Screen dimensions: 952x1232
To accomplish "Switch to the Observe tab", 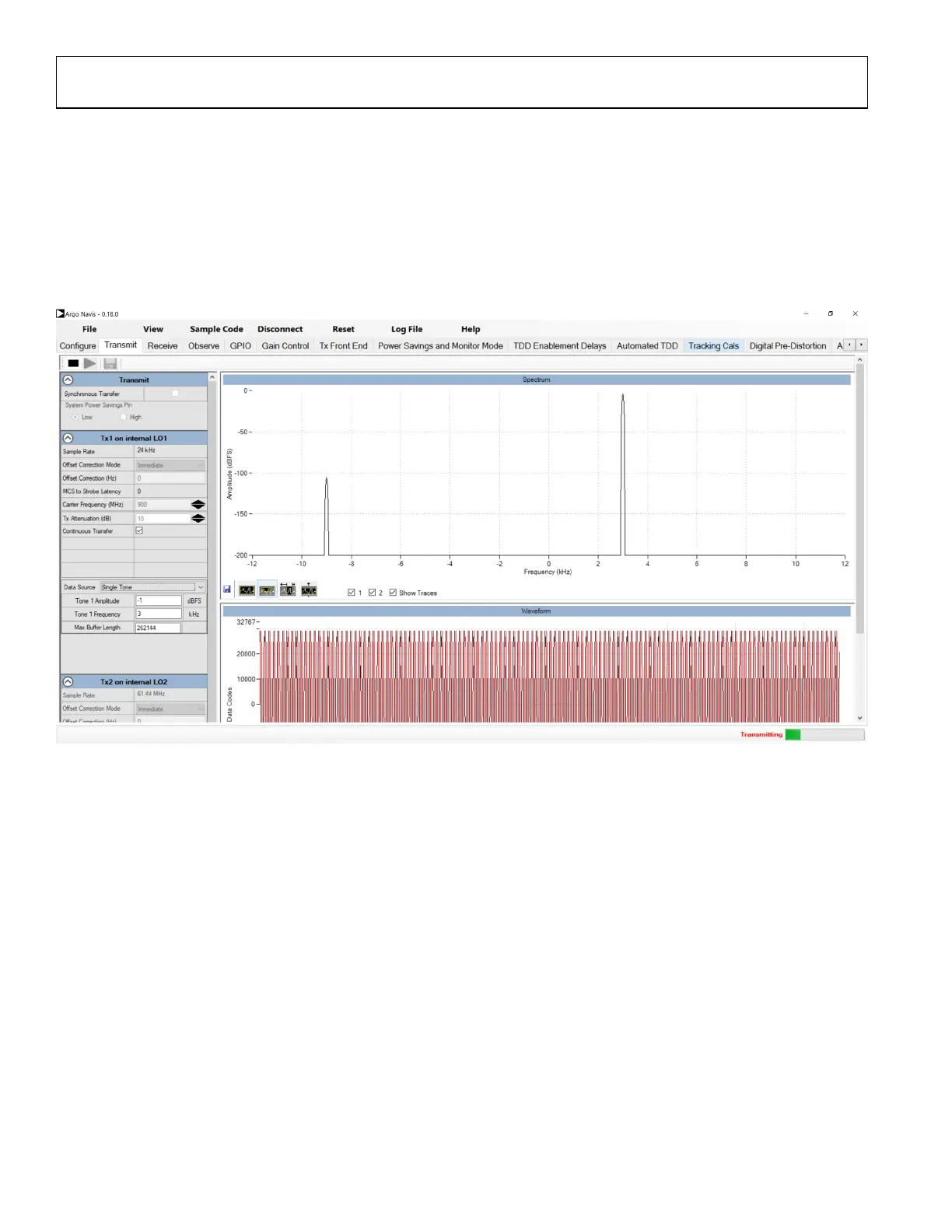I will click(x=204, y=346).
